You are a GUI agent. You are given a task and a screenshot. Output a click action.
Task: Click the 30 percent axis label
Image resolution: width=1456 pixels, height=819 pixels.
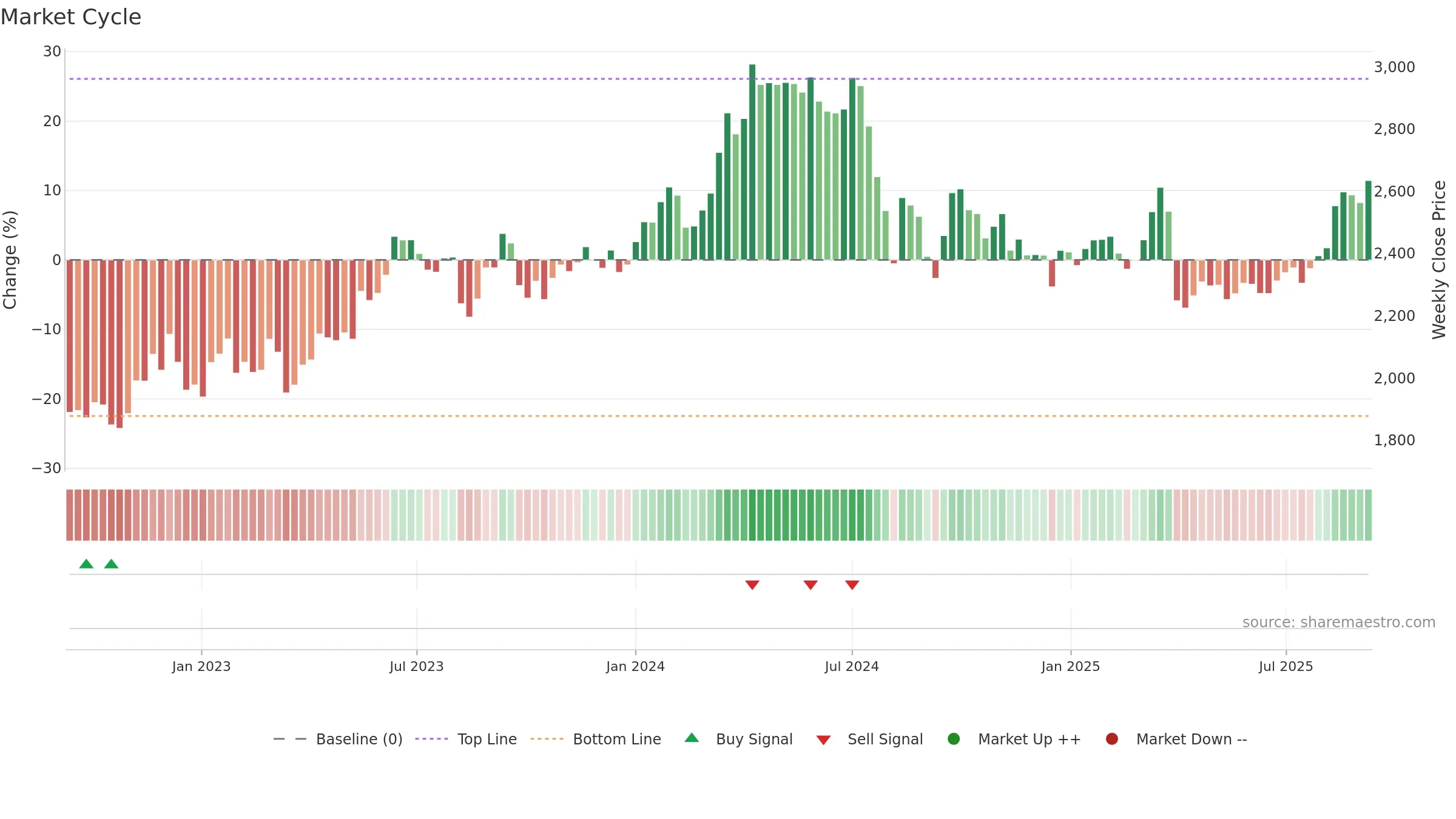point(52,52)
